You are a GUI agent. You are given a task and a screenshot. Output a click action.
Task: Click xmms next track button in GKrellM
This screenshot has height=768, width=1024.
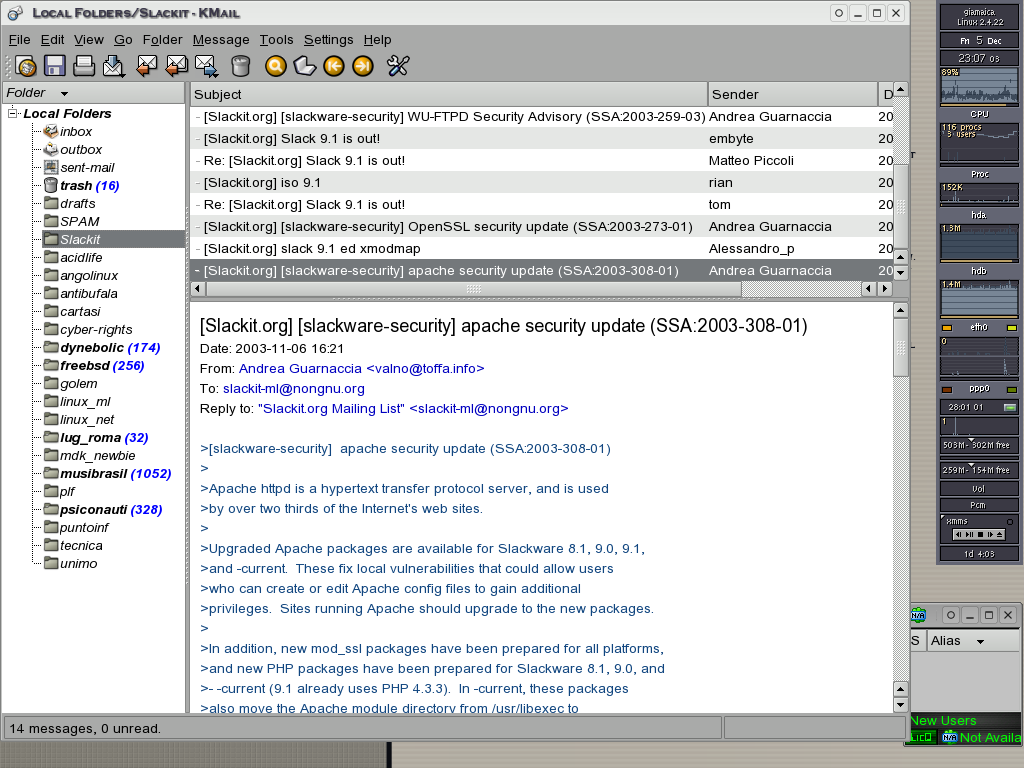click(990, 534)
